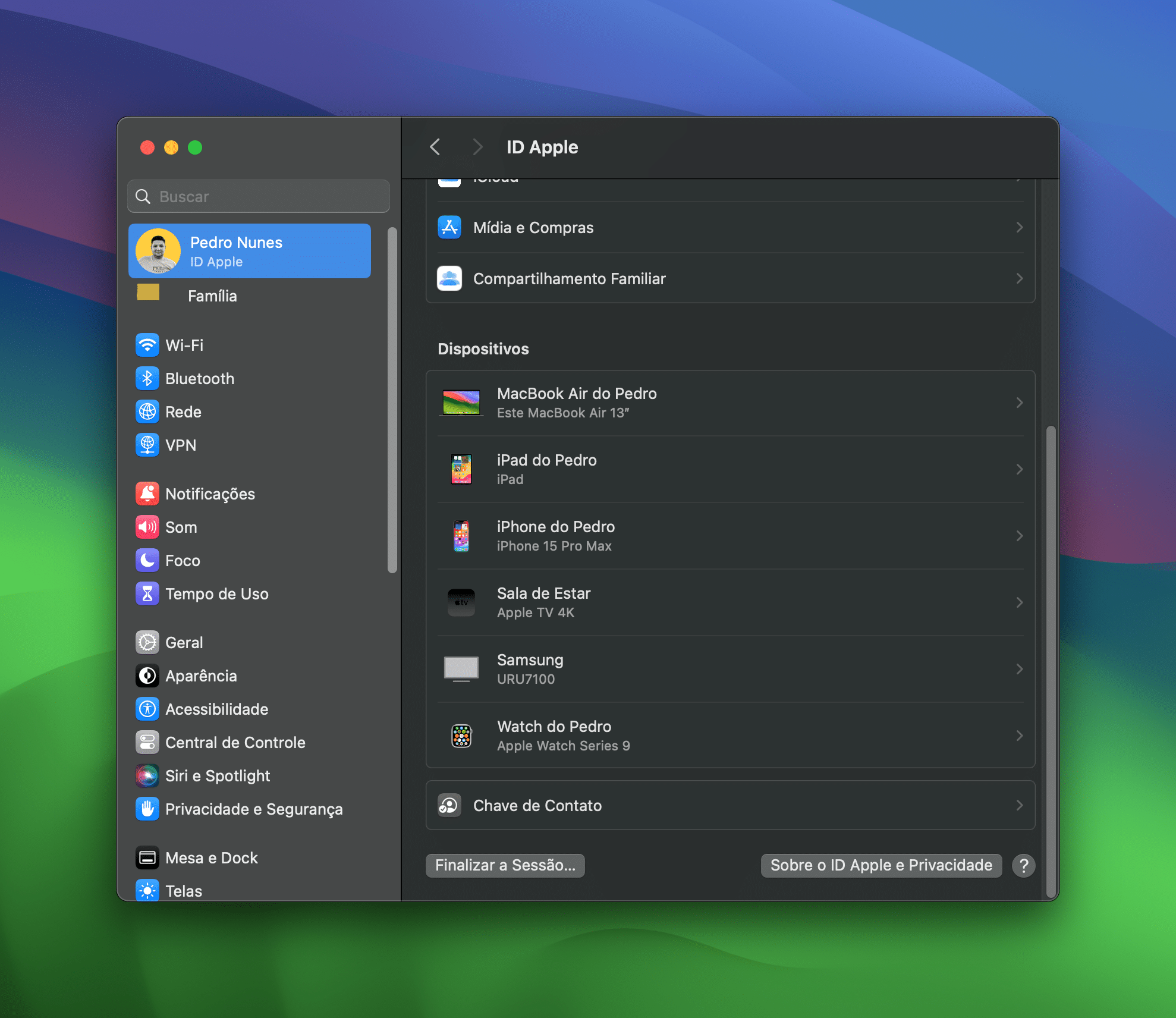The height and width of the screenshot is (1018, 1176).
Task: Click Sobre o ID Apple e Privacidade
Action: 881,865
